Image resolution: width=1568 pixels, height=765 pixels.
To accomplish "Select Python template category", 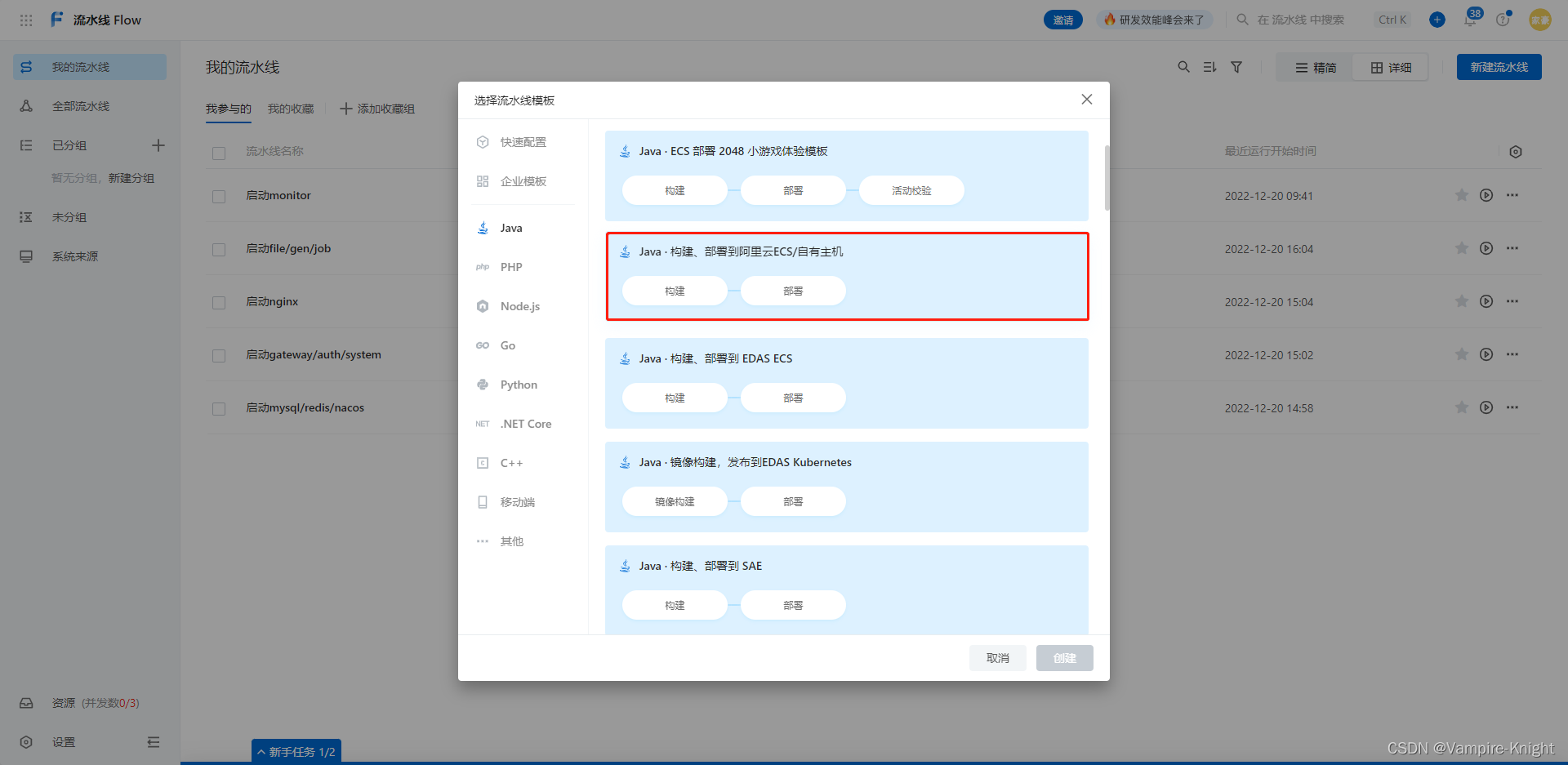I will coord(523,385).
